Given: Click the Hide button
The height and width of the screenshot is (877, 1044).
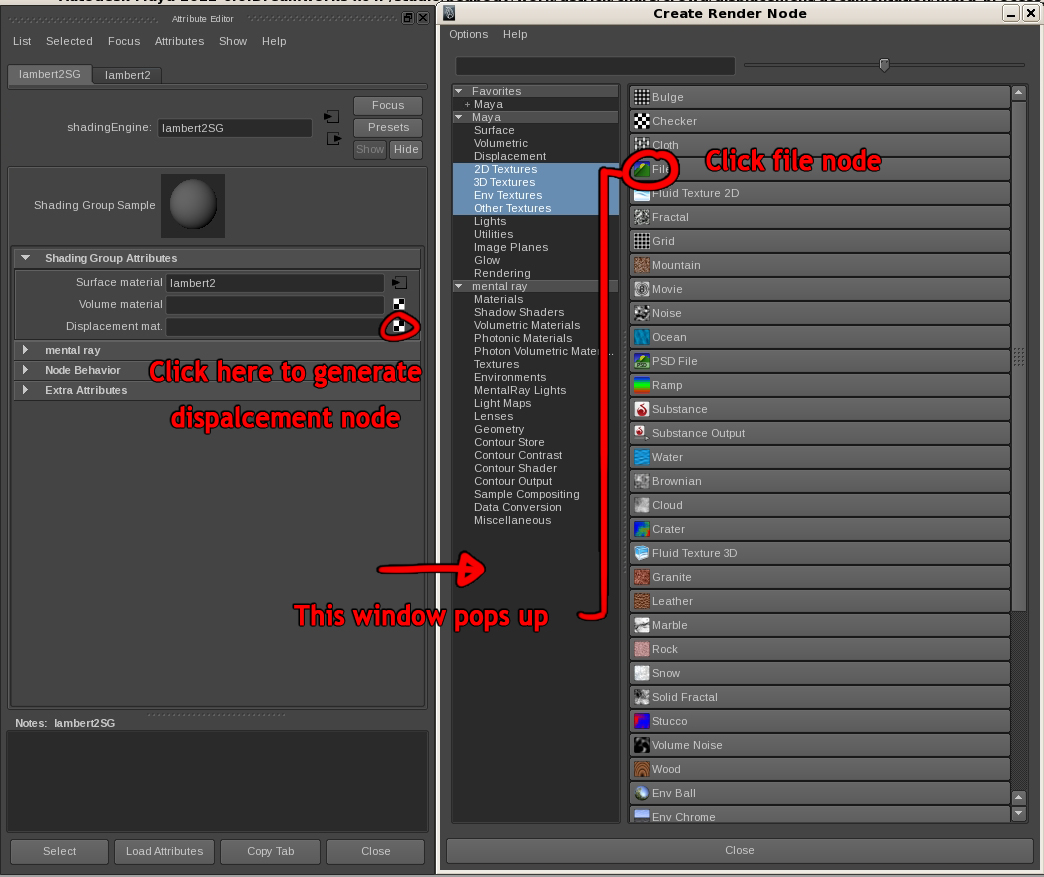Looking at the screenshot, I should [x=405, y=149].
